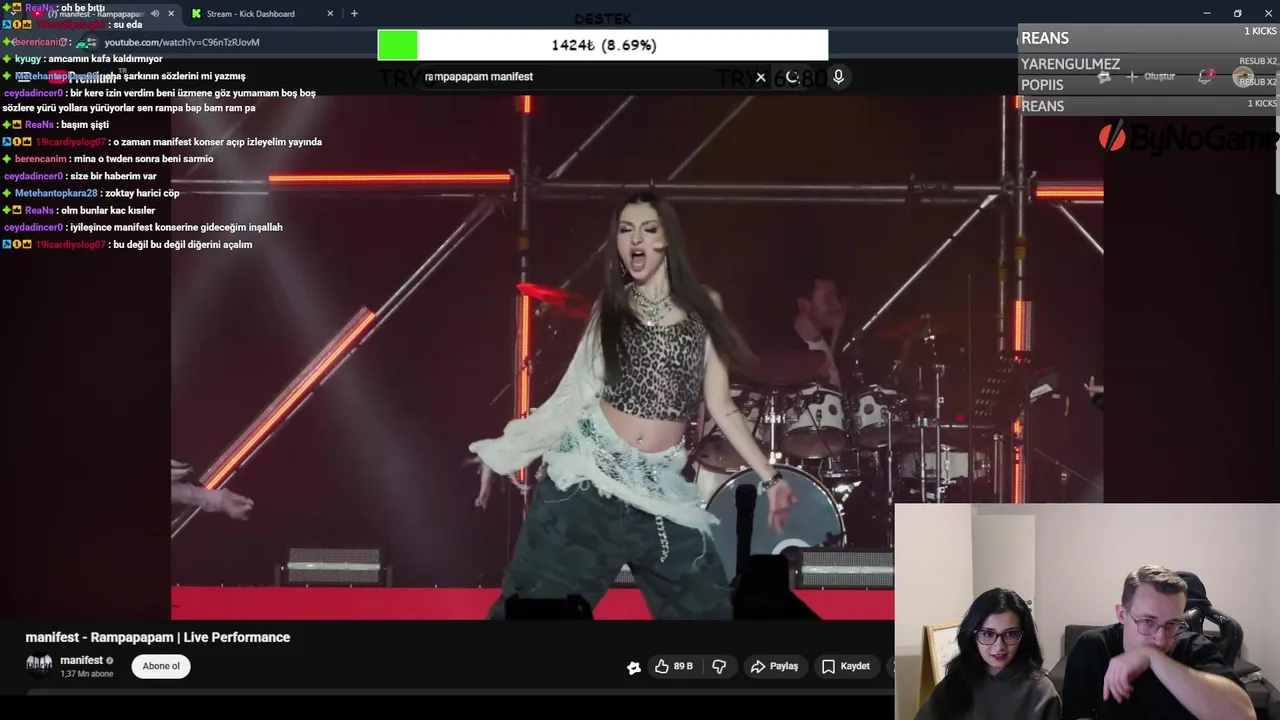Click the POPIIS row in the alert list
Screen dimensions: 1280x720
(1149, 84)
